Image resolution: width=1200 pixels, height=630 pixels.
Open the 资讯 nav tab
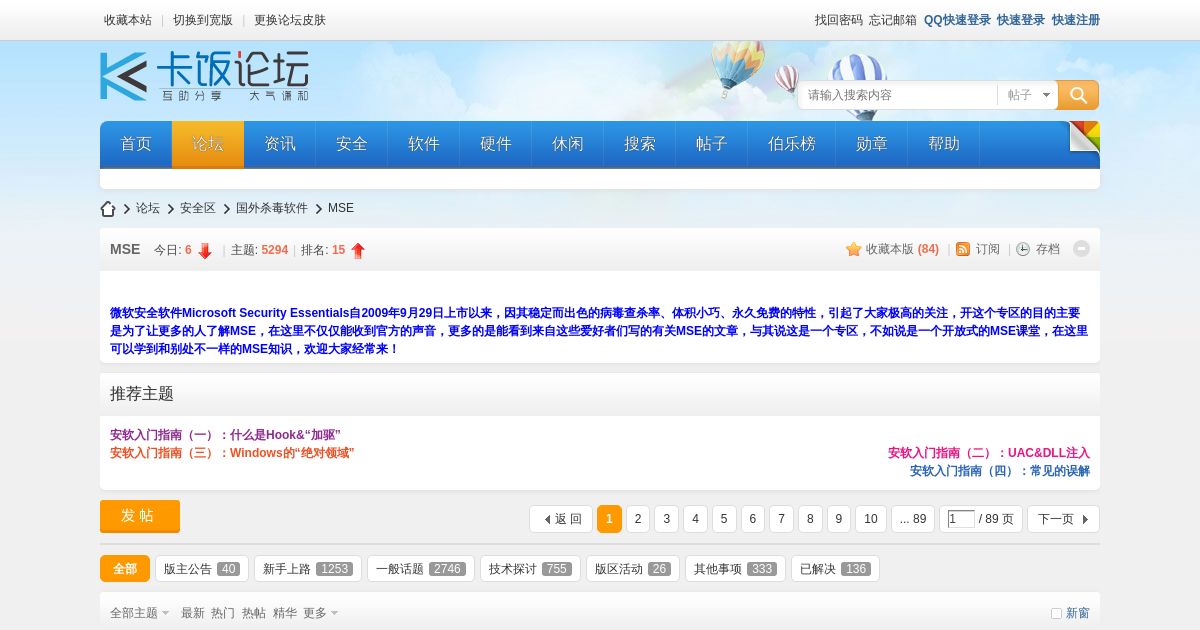pyautogui.click(x=280, y=144)
